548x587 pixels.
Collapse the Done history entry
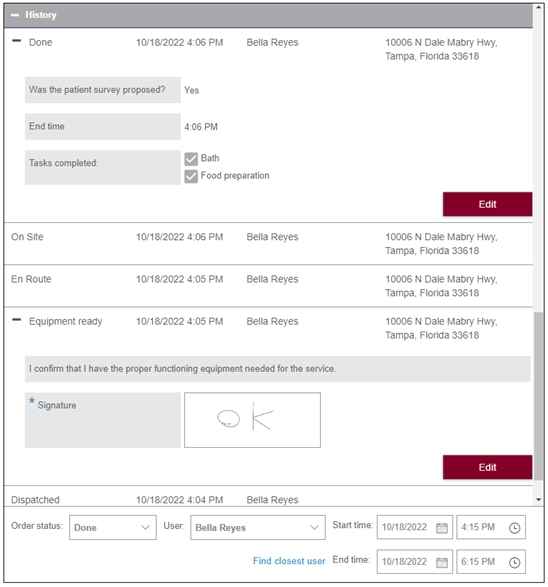pyautogui.click(x=16, y=41)
